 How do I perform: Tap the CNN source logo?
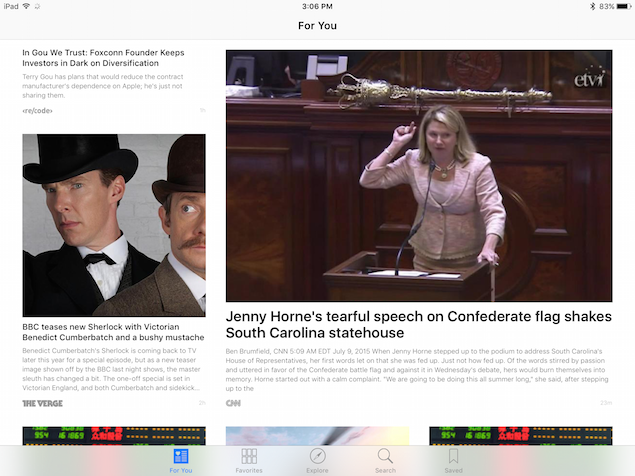click(233, 403)
